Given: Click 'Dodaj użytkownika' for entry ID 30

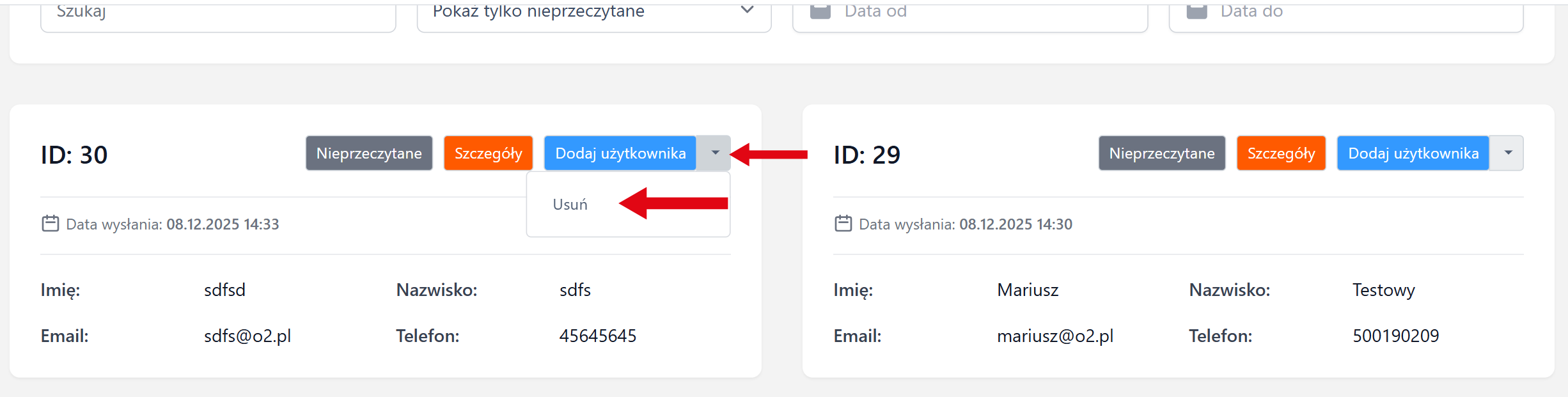Looking at the screenshot, I should tap(620, 153).
